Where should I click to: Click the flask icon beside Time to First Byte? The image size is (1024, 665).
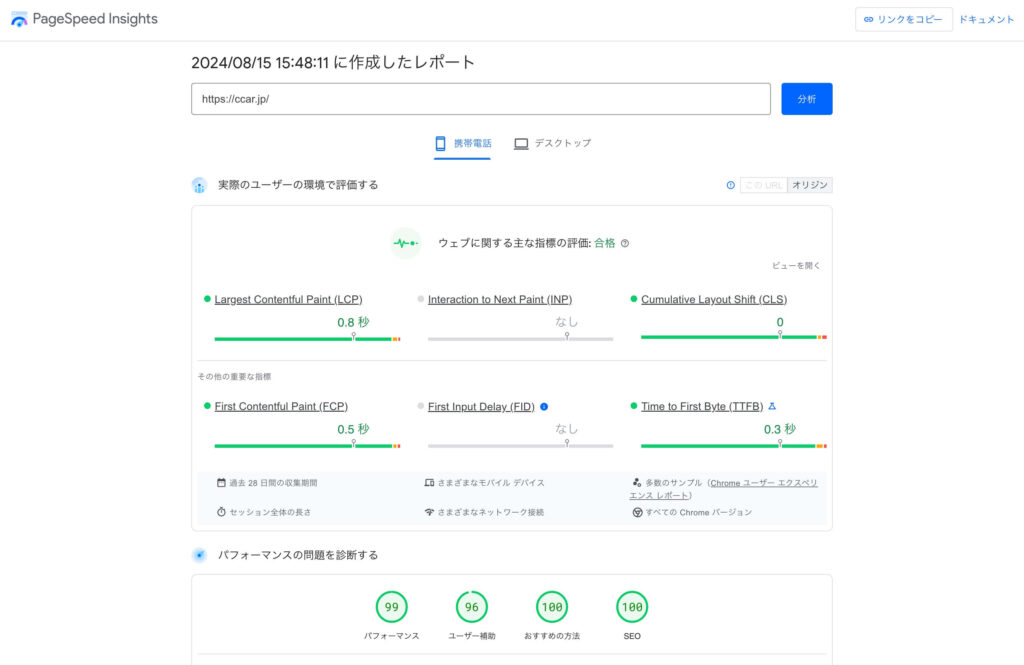(772, 407)
